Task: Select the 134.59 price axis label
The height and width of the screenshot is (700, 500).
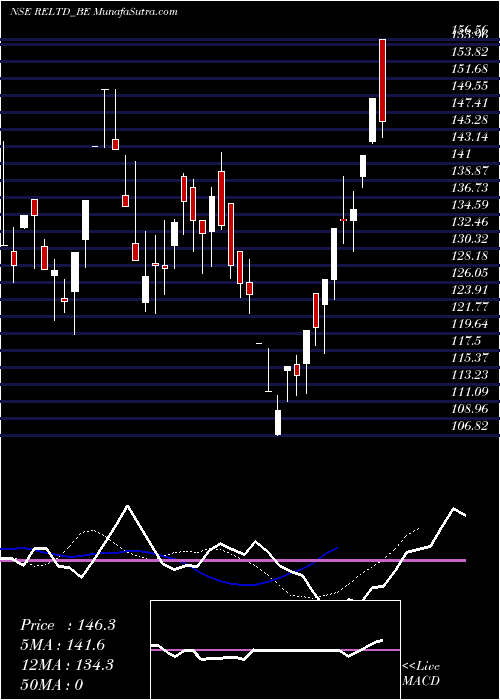Action: 469,205
